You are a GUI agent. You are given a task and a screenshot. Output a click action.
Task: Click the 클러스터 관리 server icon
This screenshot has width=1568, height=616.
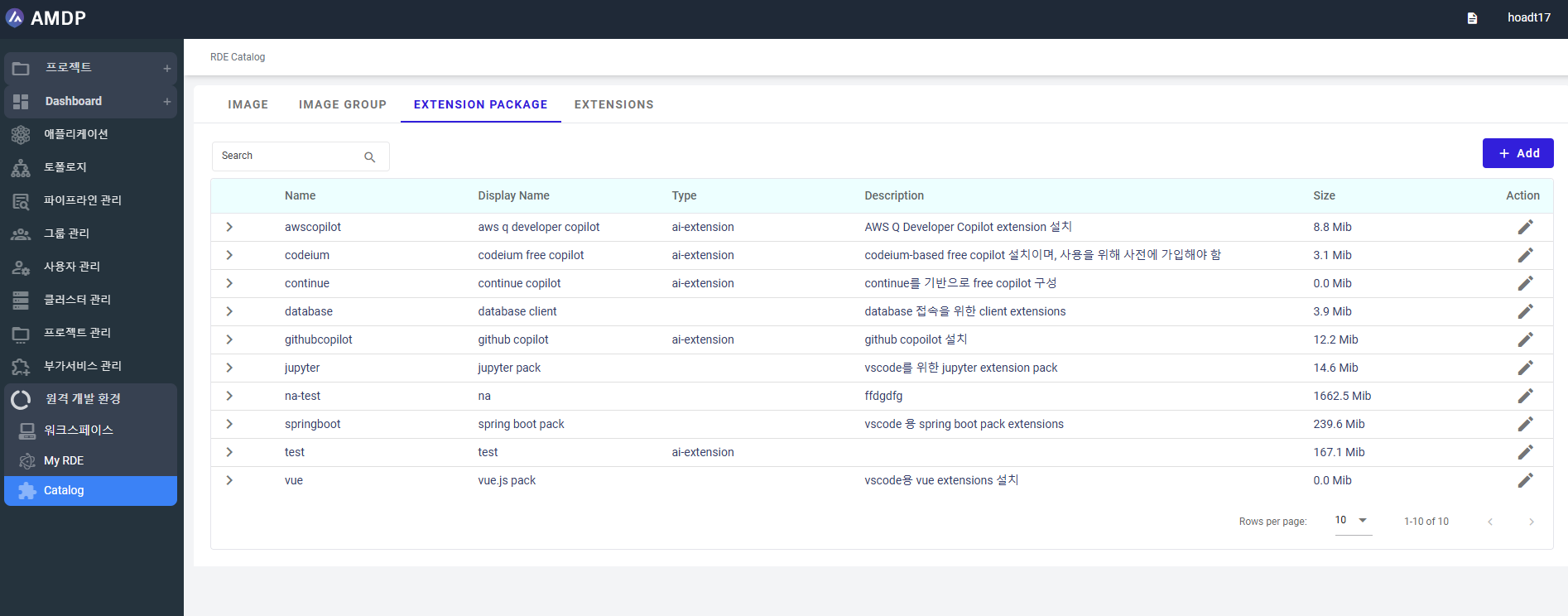(21, 300)
